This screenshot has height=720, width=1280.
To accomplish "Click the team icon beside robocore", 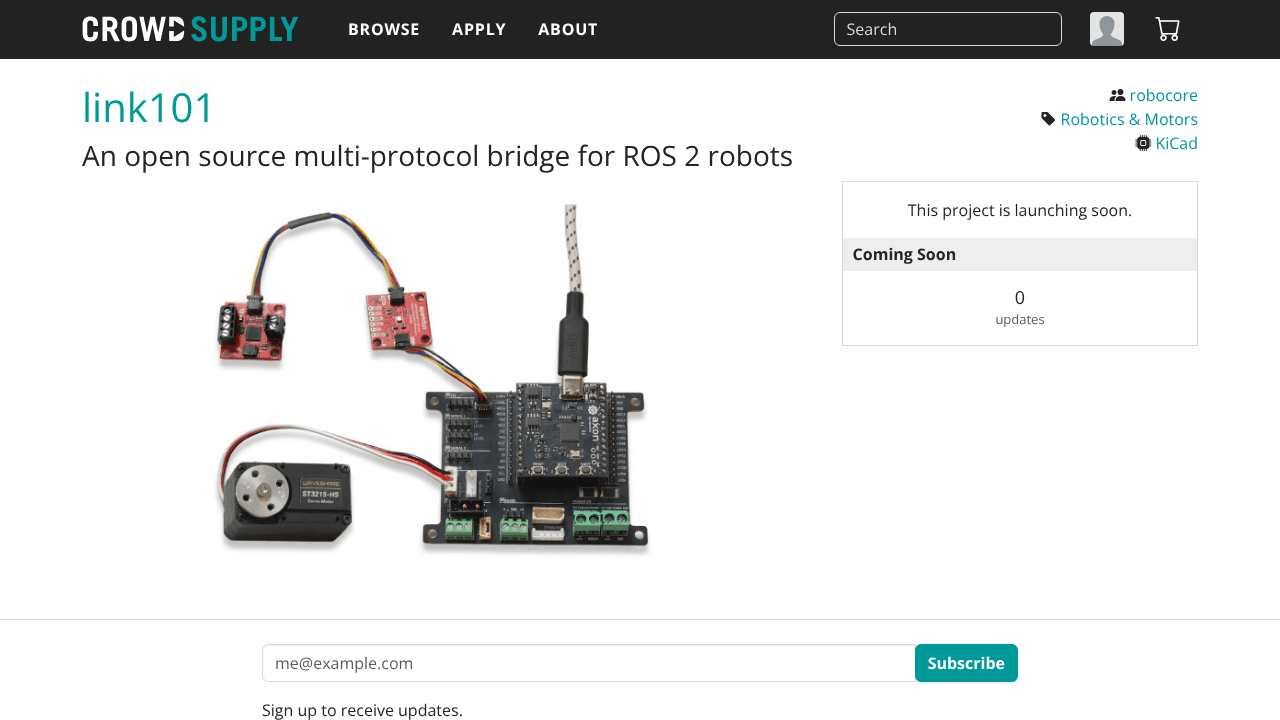I will coord(1117,96).
